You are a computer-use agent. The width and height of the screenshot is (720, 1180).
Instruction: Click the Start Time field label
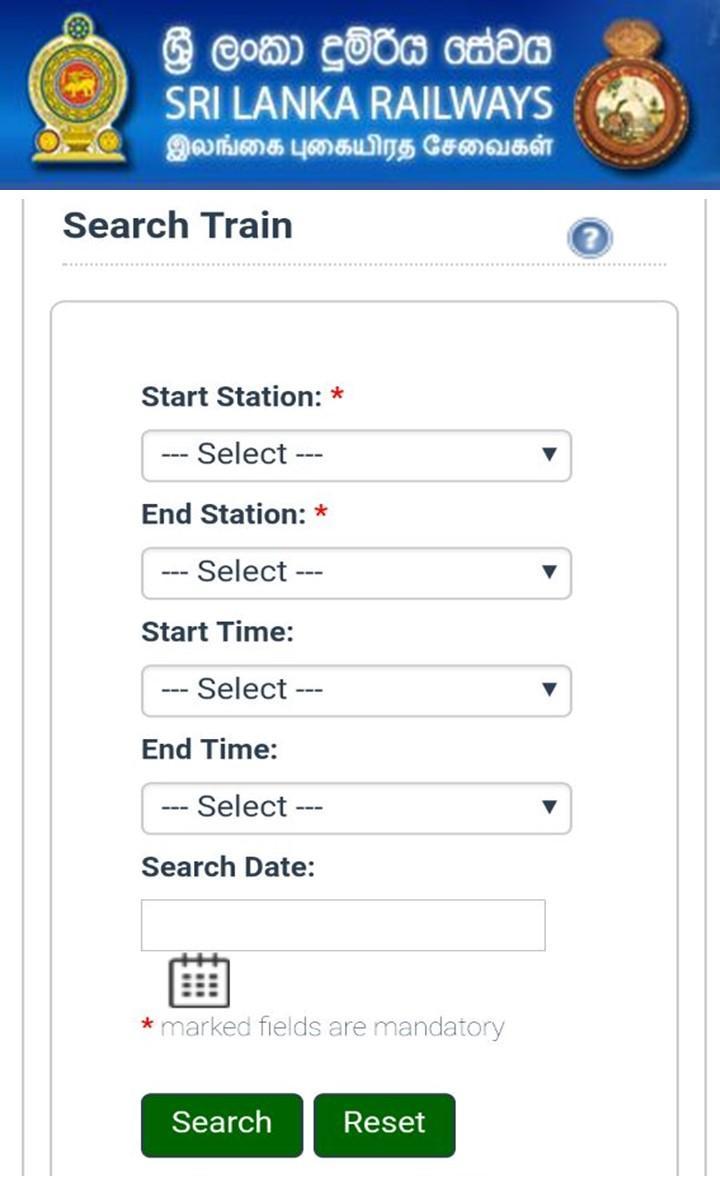pyautogui.click(x=217, y=632)
